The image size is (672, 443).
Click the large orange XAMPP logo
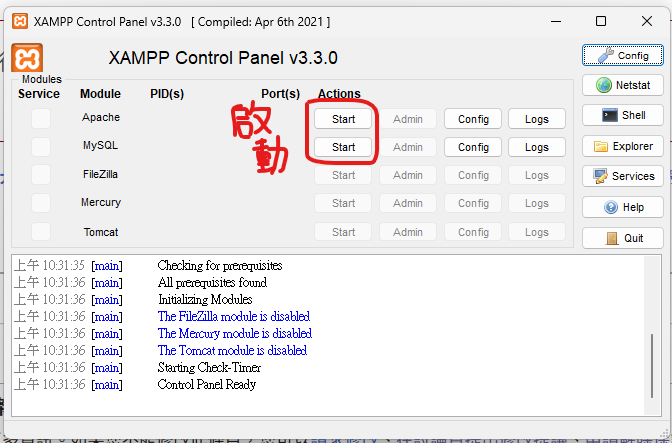(27, 57)
